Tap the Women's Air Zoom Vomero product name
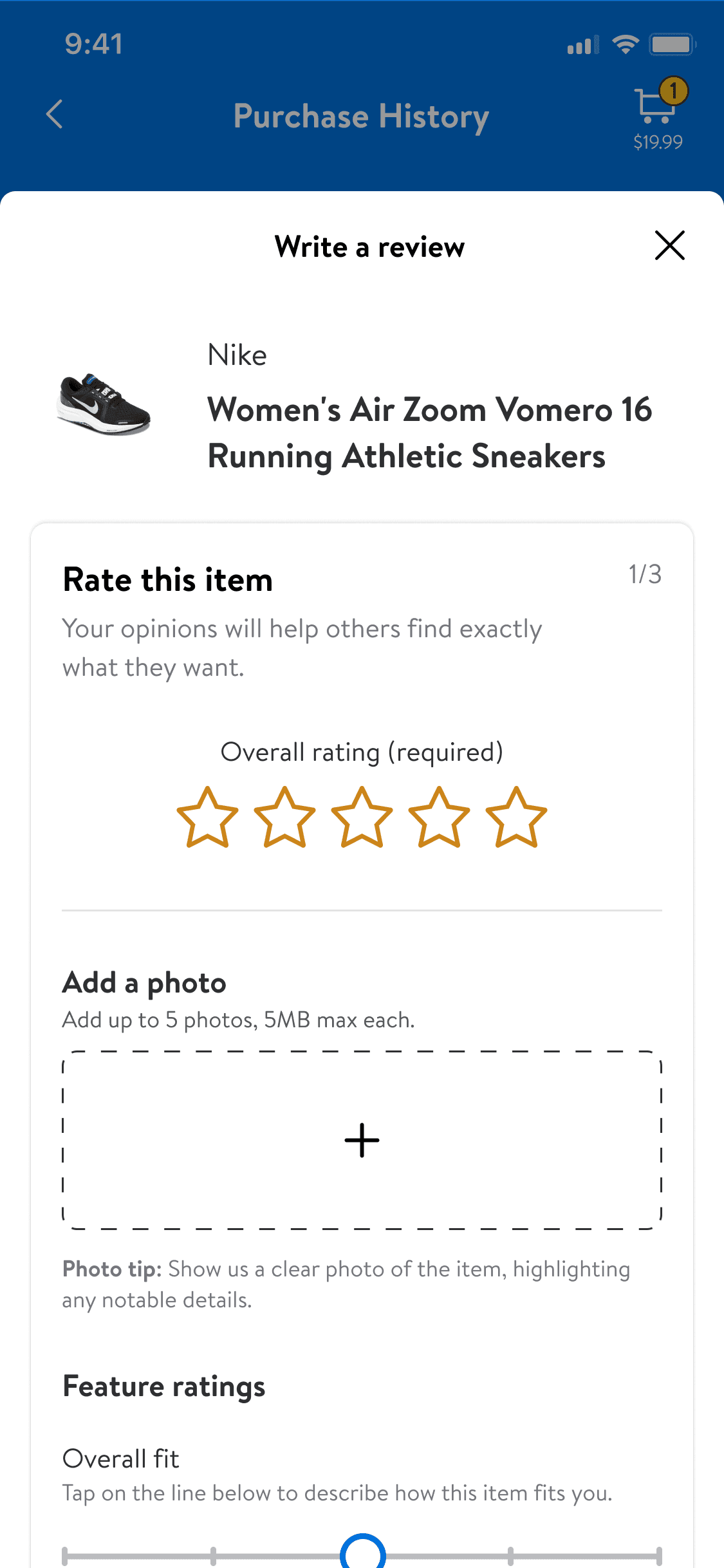The height and width of the screenshot is (1568, 724). tap(429, 433)
